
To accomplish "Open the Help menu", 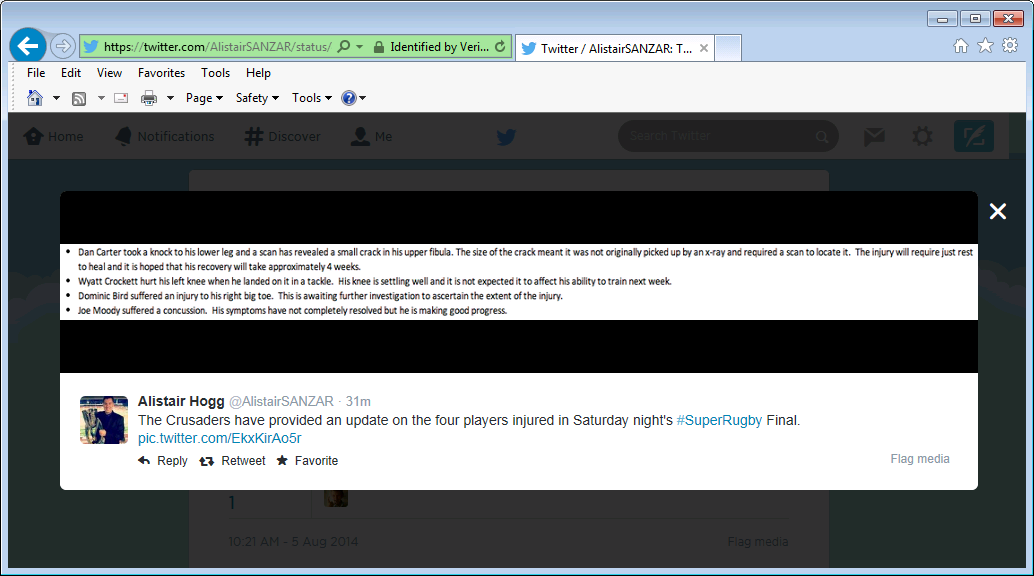I will click(258, 73).
